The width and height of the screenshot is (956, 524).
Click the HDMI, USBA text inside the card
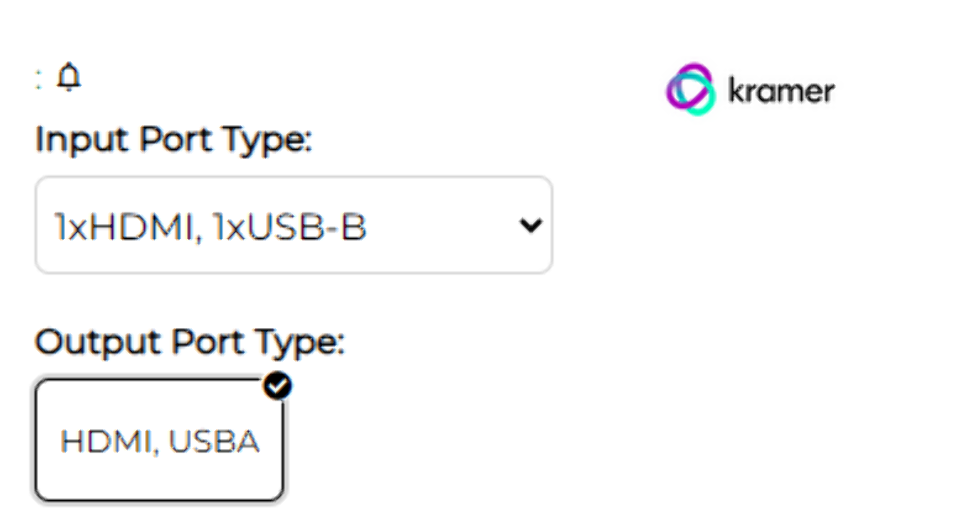(160, 441)
